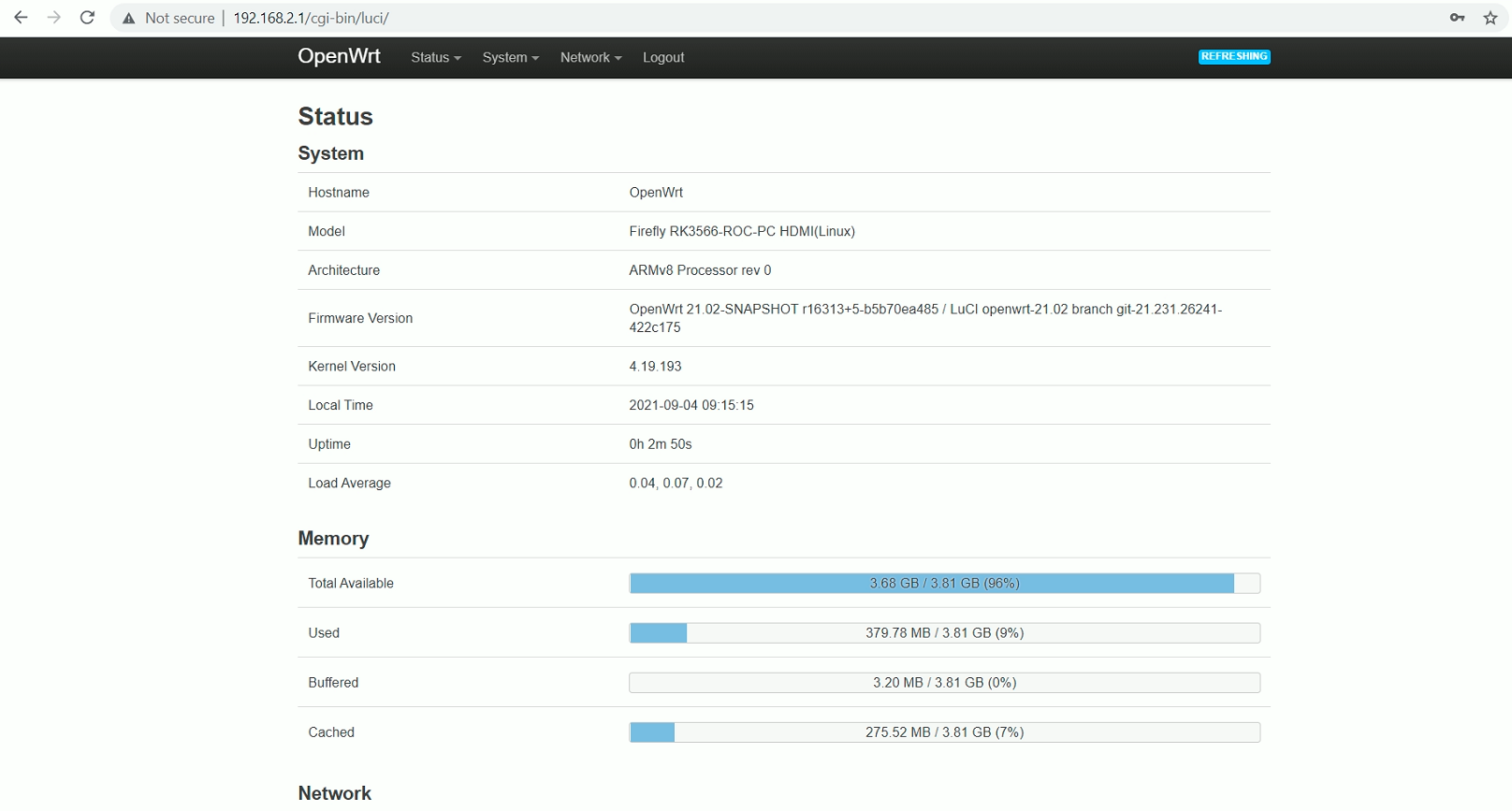Click the Buffered memory progress bar
This screenshot has height=811, width=1512.
[x=944, y=683]
